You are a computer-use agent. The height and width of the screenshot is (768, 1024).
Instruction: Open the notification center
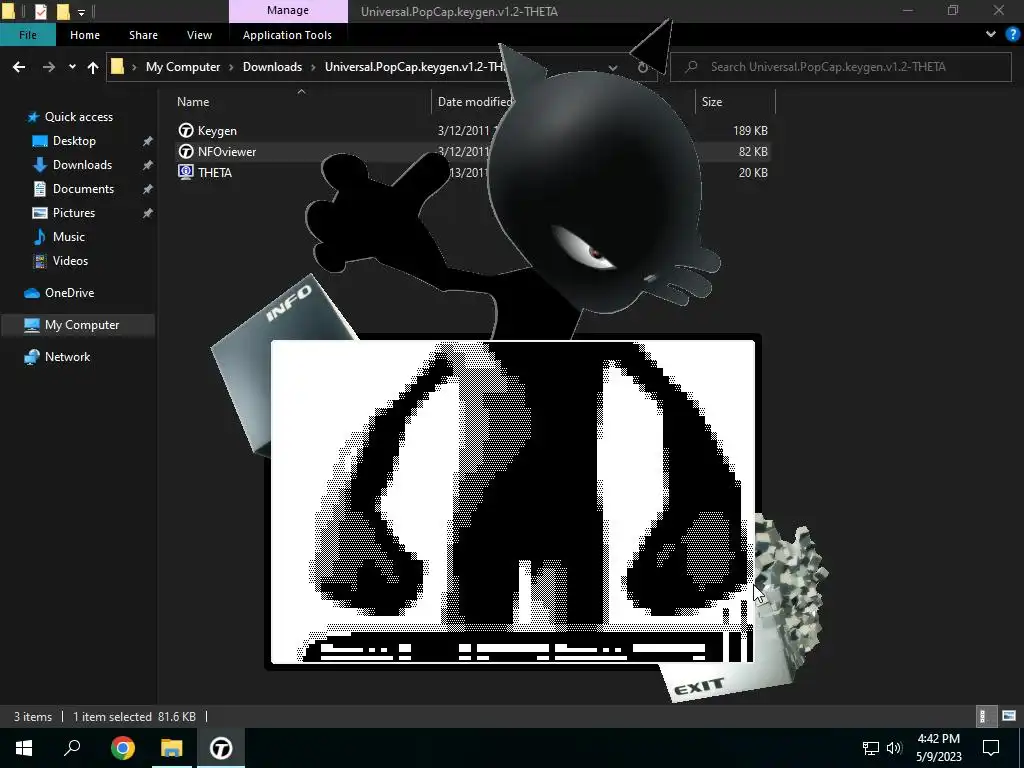991,748
